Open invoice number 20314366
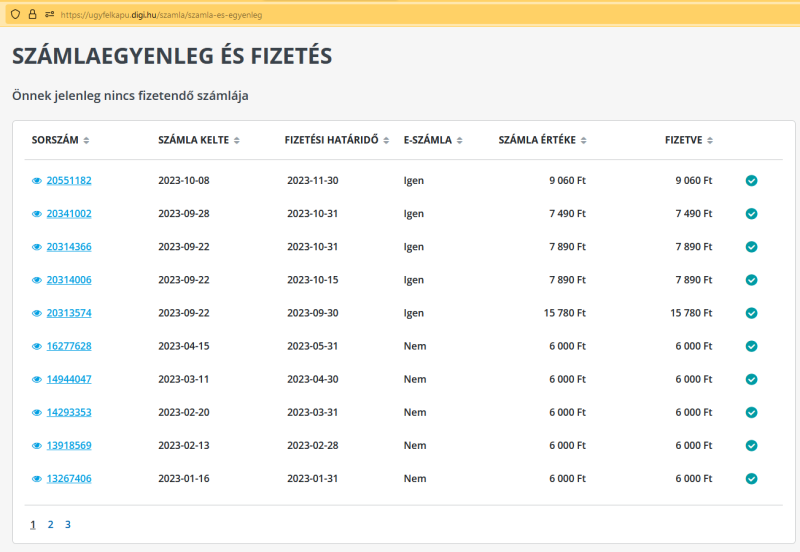Image resolution: width=800 pixels, height=552 pixels. pyautogui.click(x=69, y=247)
